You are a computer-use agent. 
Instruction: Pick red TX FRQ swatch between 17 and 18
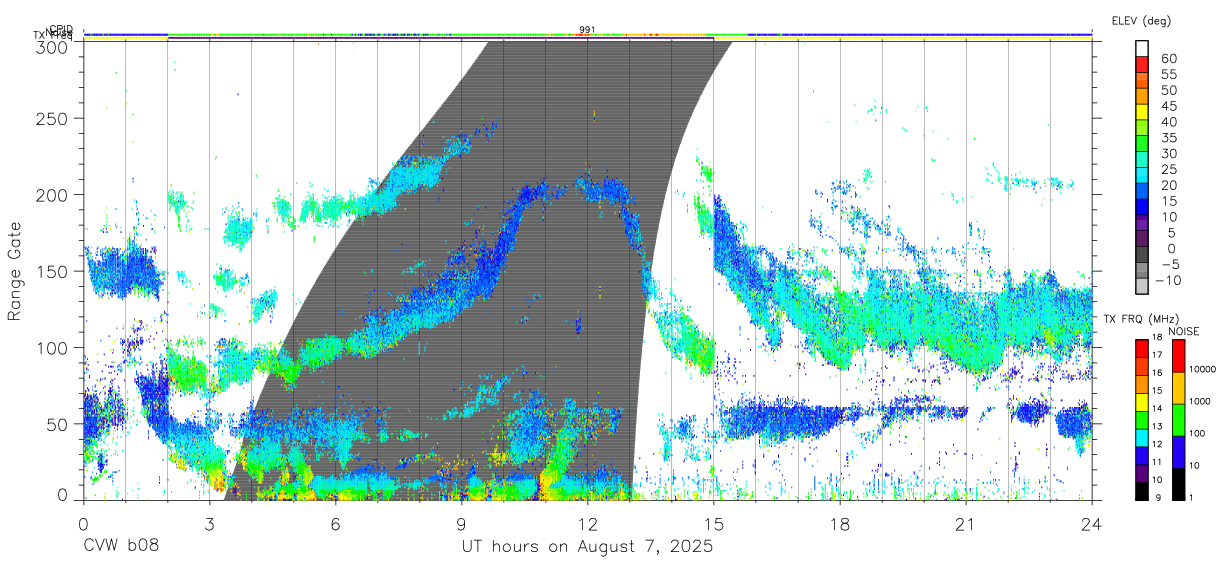(x=1142, y=349)
